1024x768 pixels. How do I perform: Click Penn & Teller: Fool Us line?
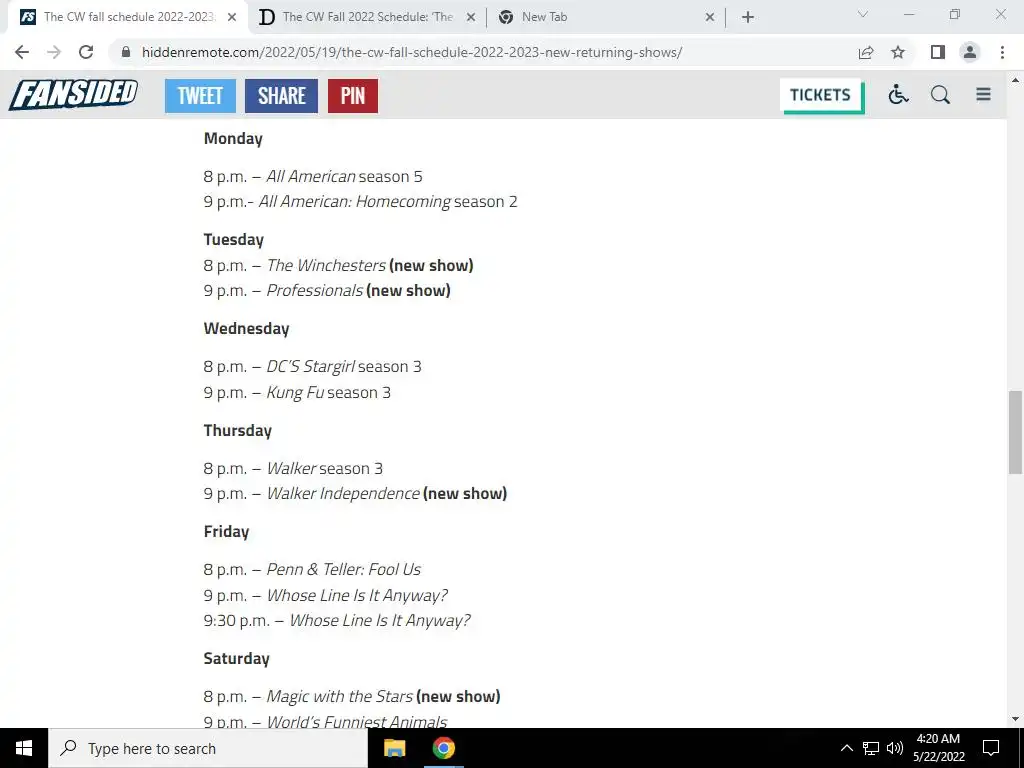click(x=312, y=569)
